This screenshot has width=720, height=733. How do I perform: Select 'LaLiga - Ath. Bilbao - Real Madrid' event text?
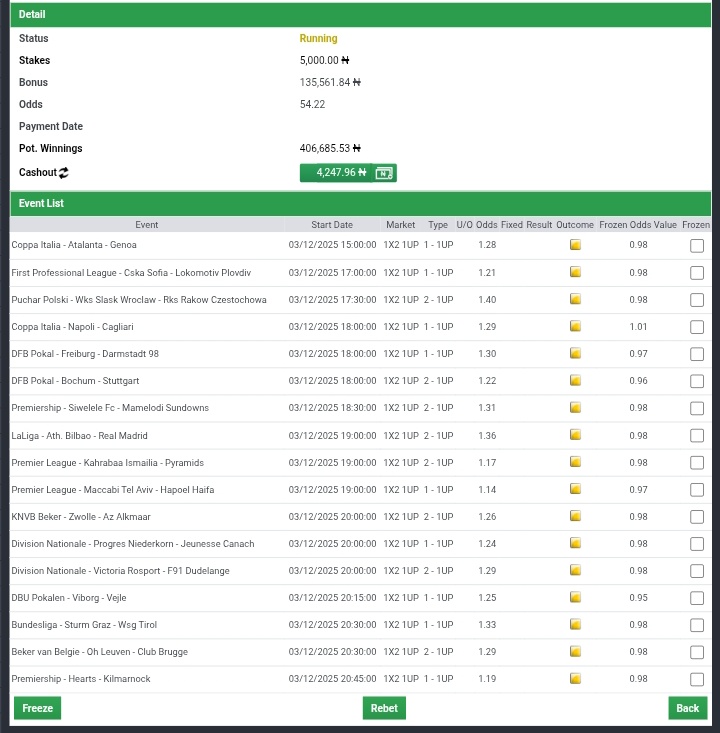(79, 436)
